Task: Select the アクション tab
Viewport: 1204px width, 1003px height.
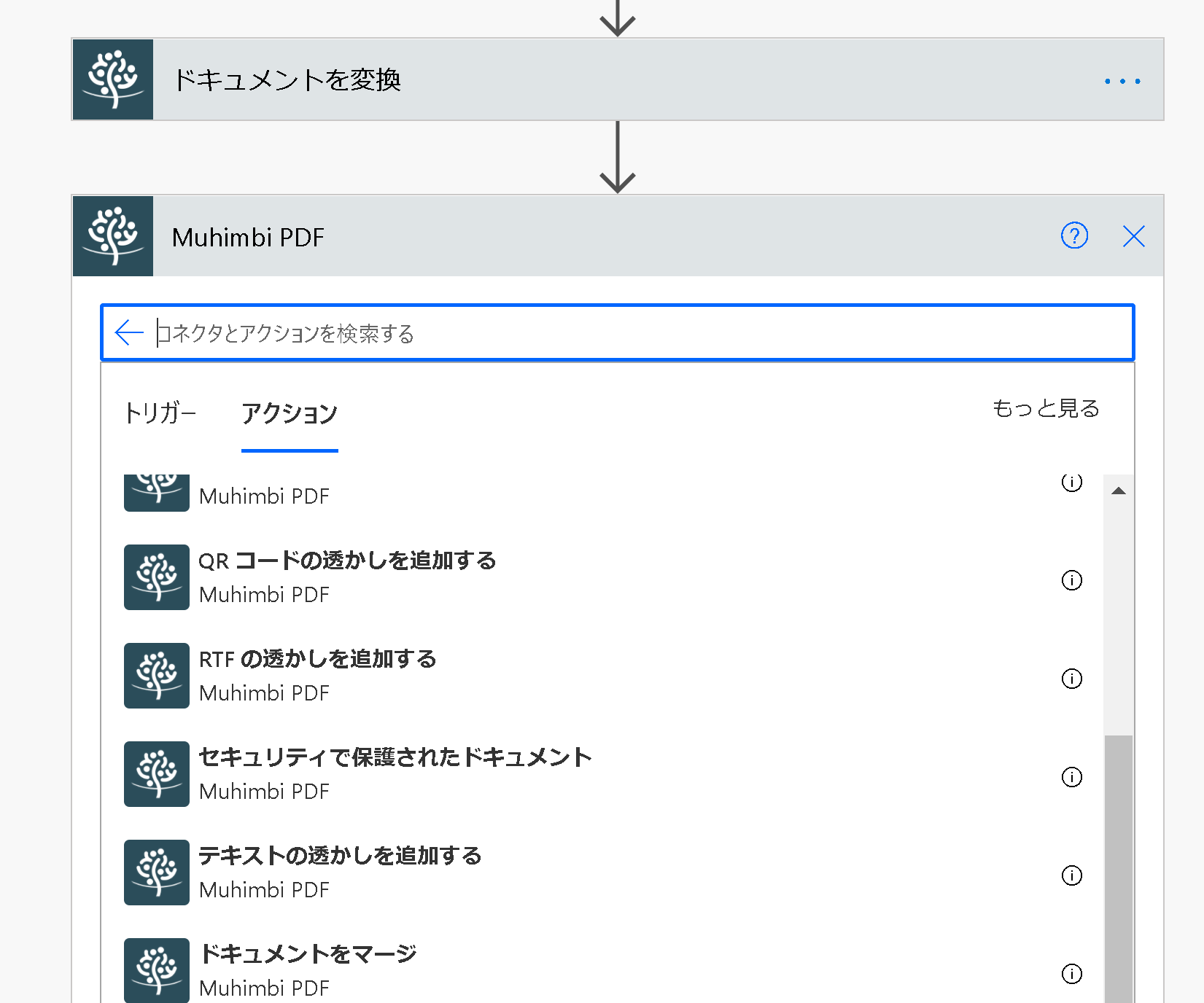Action: pyautogui.click(x=290, y=413)
